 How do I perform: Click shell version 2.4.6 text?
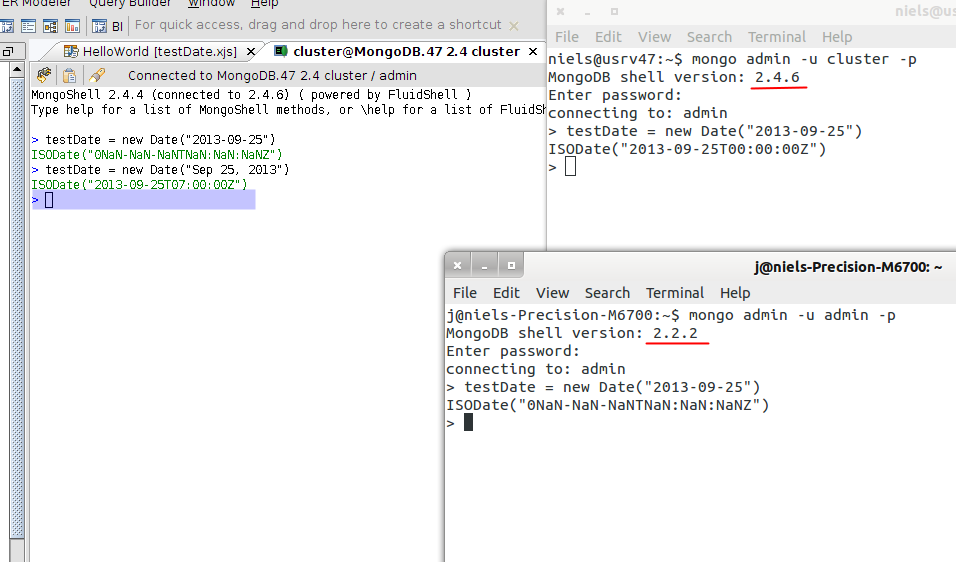click(777, 78)
